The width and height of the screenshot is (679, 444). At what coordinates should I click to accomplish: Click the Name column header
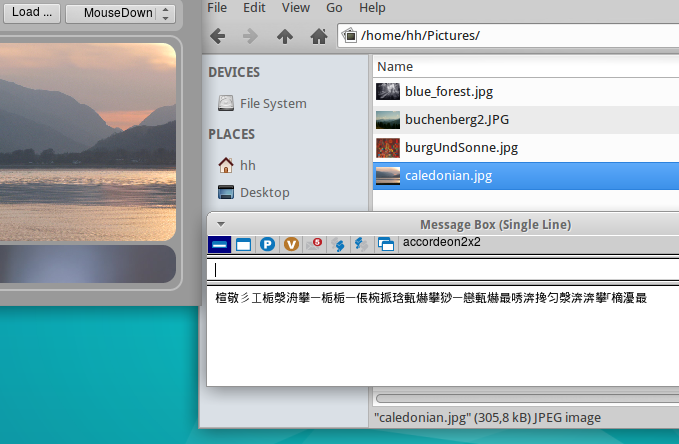point(395,66)
